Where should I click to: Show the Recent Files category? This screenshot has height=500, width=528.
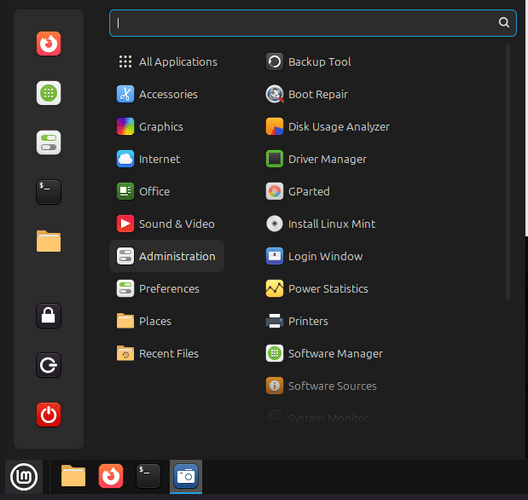(167, 353)
